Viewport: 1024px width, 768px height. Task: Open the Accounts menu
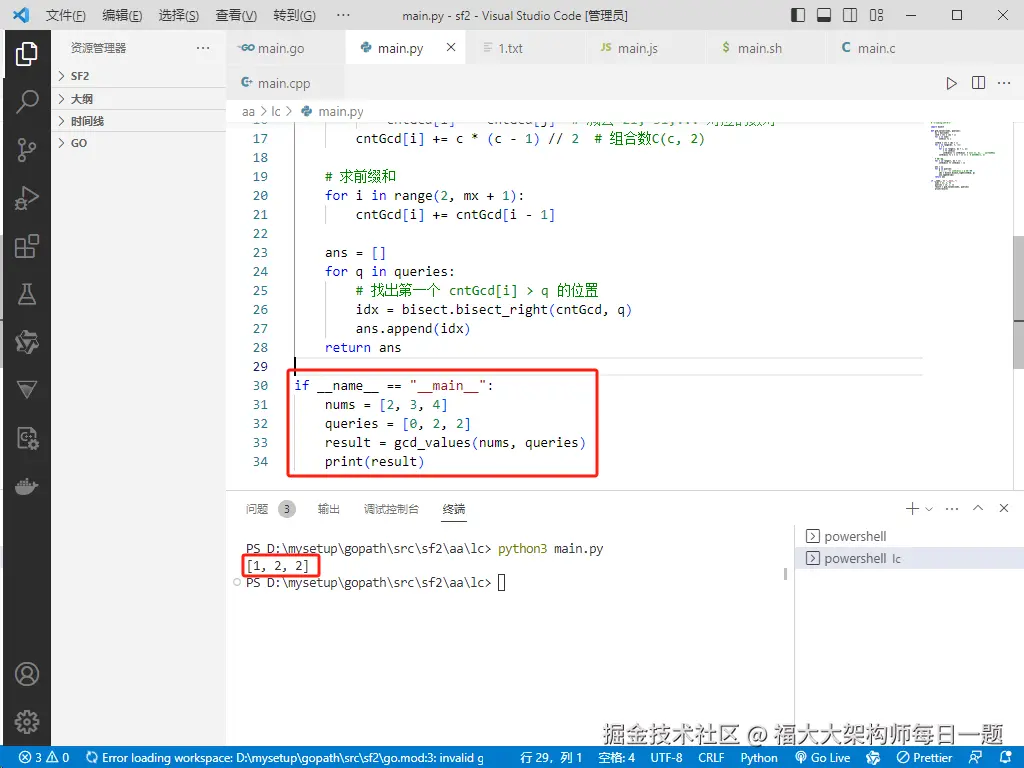27,674
